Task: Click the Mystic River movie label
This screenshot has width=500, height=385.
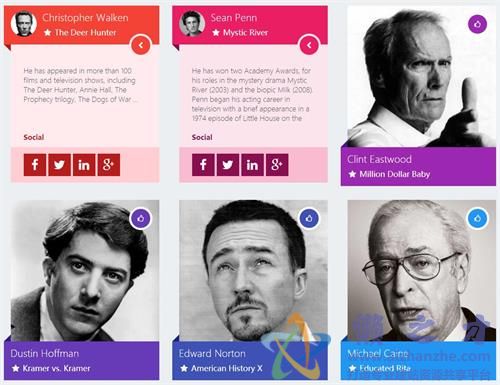Action: [x=245, y=32]
